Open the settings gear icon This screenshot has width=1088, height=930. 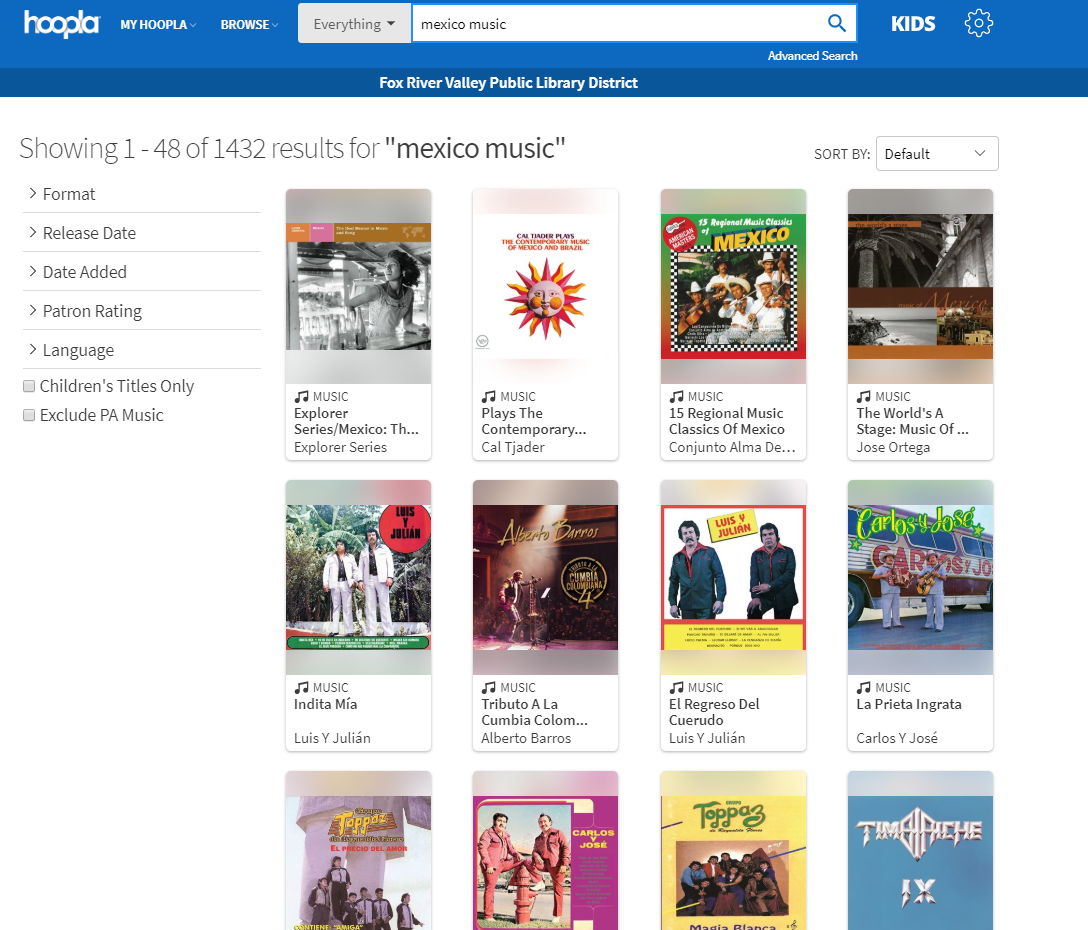point(978,24)
